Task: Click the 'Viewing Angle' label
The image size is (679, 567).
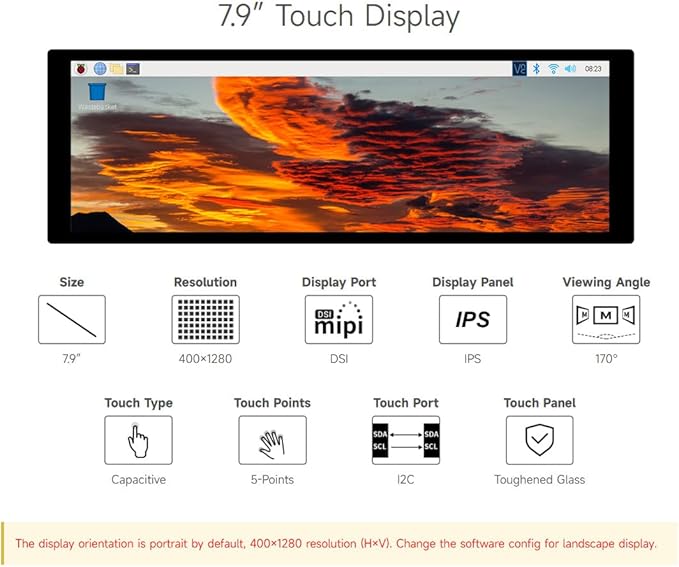Action: click(x=606, y=282)
